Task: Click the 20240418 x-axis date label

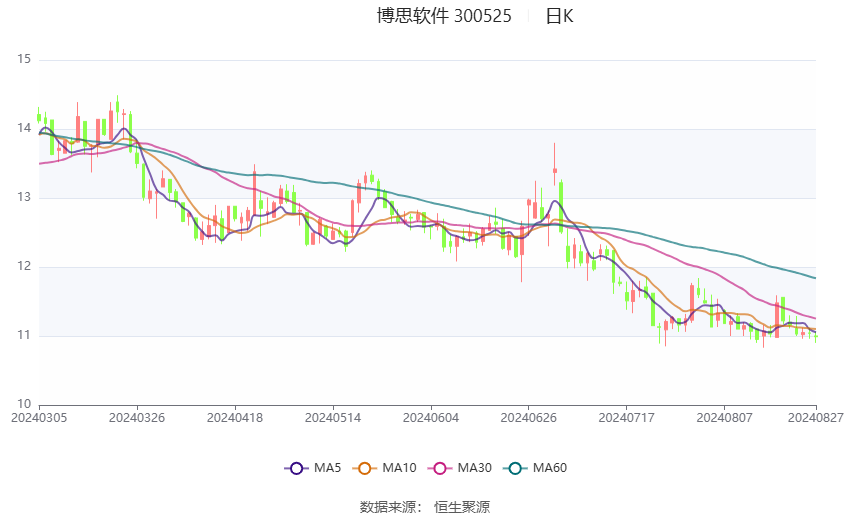Action: [235, 418]
